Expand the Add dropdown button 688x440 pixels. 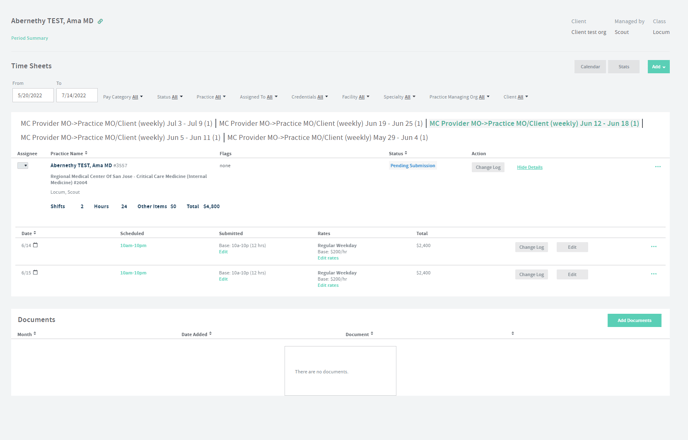pos(658,67)
